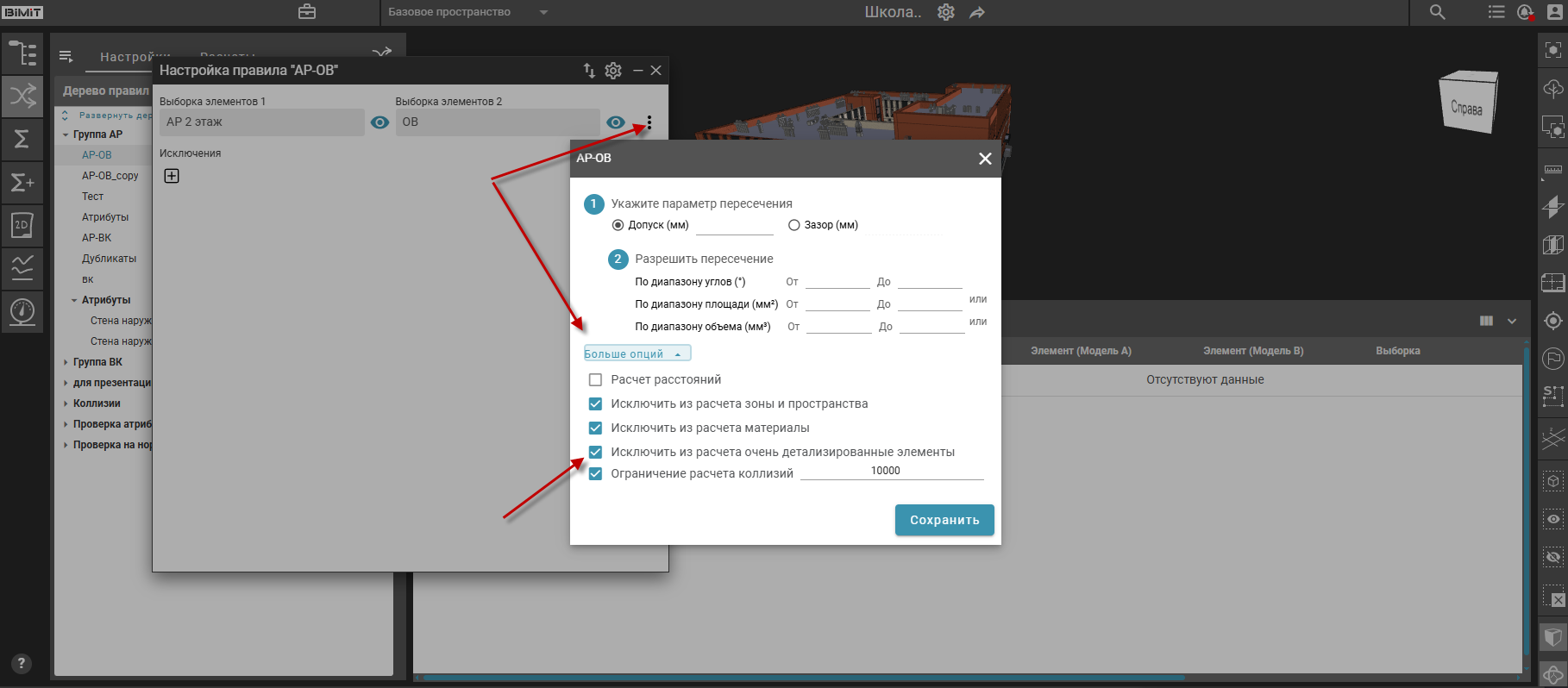Expand the Группа ВК tree node

[66, 362]
